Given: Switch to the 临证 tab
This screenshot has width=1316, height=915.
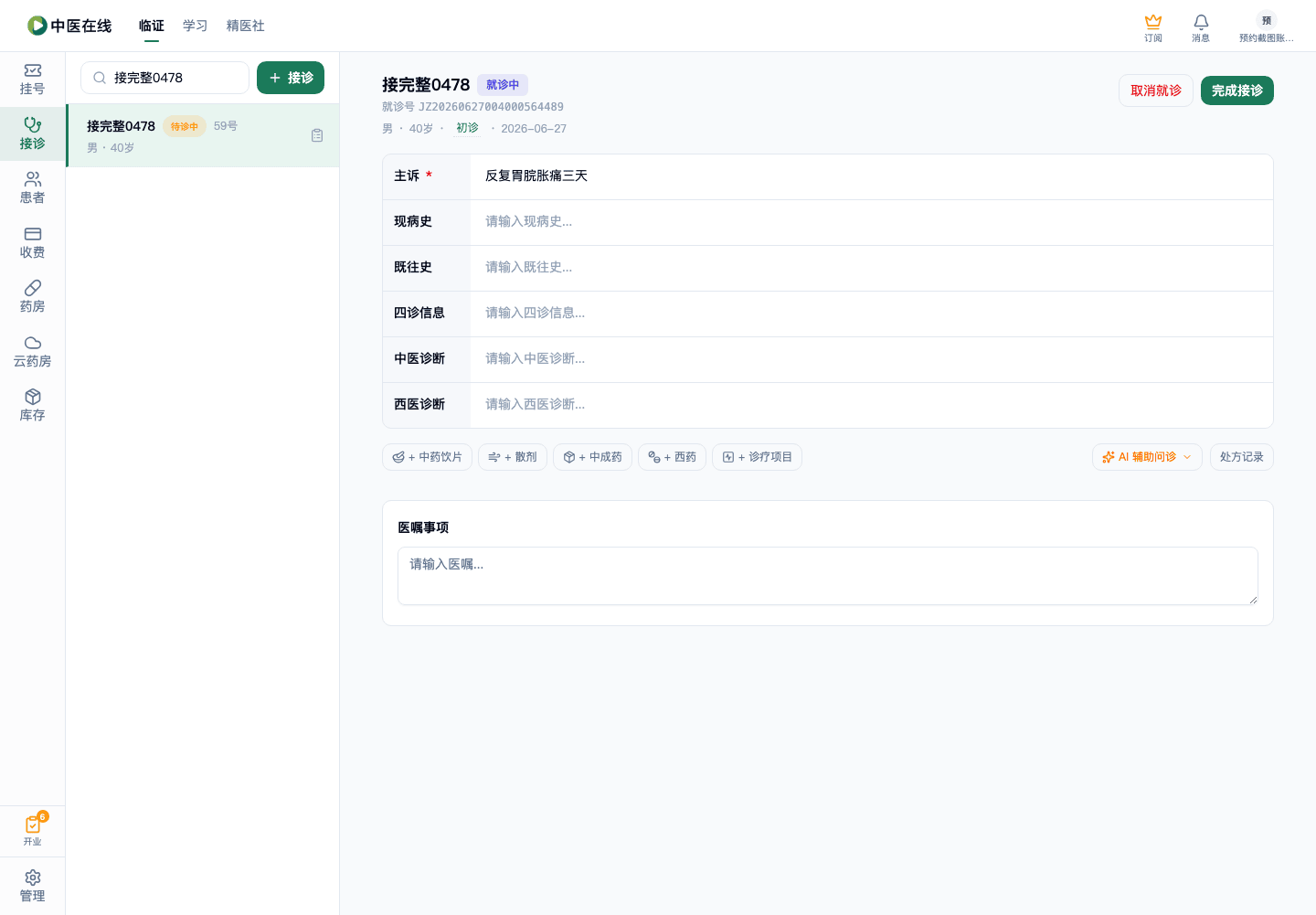Looking at the screenshot, I should point(152,26).
